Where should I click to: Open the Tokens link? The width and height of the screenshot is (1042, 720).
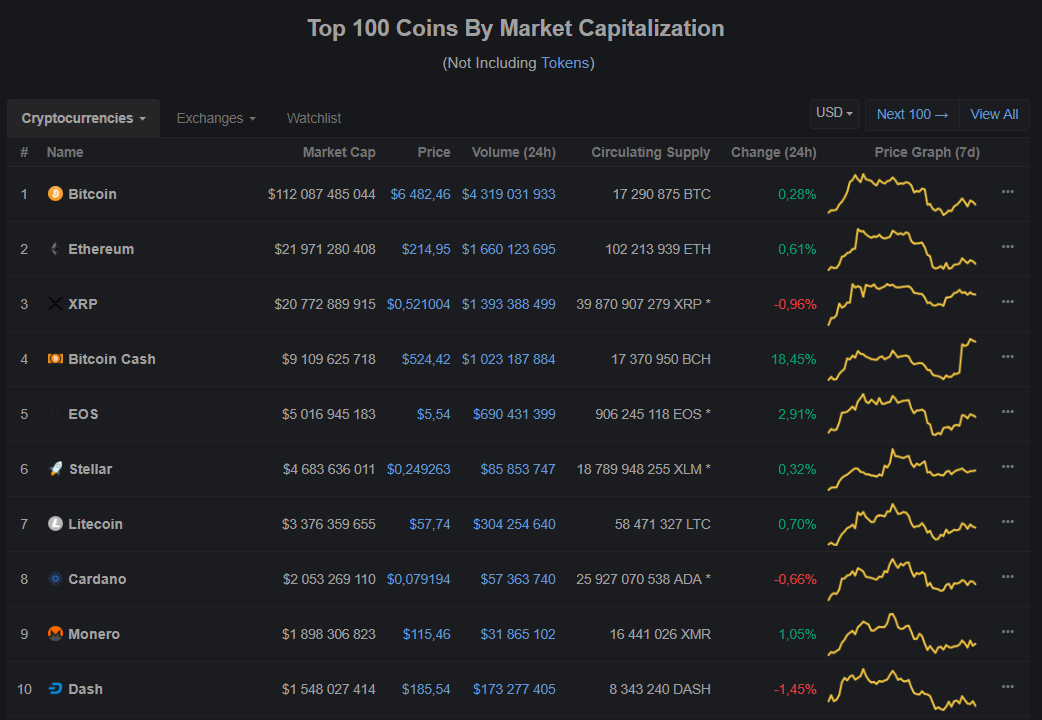pyautogui.click(x=565, y=63)
